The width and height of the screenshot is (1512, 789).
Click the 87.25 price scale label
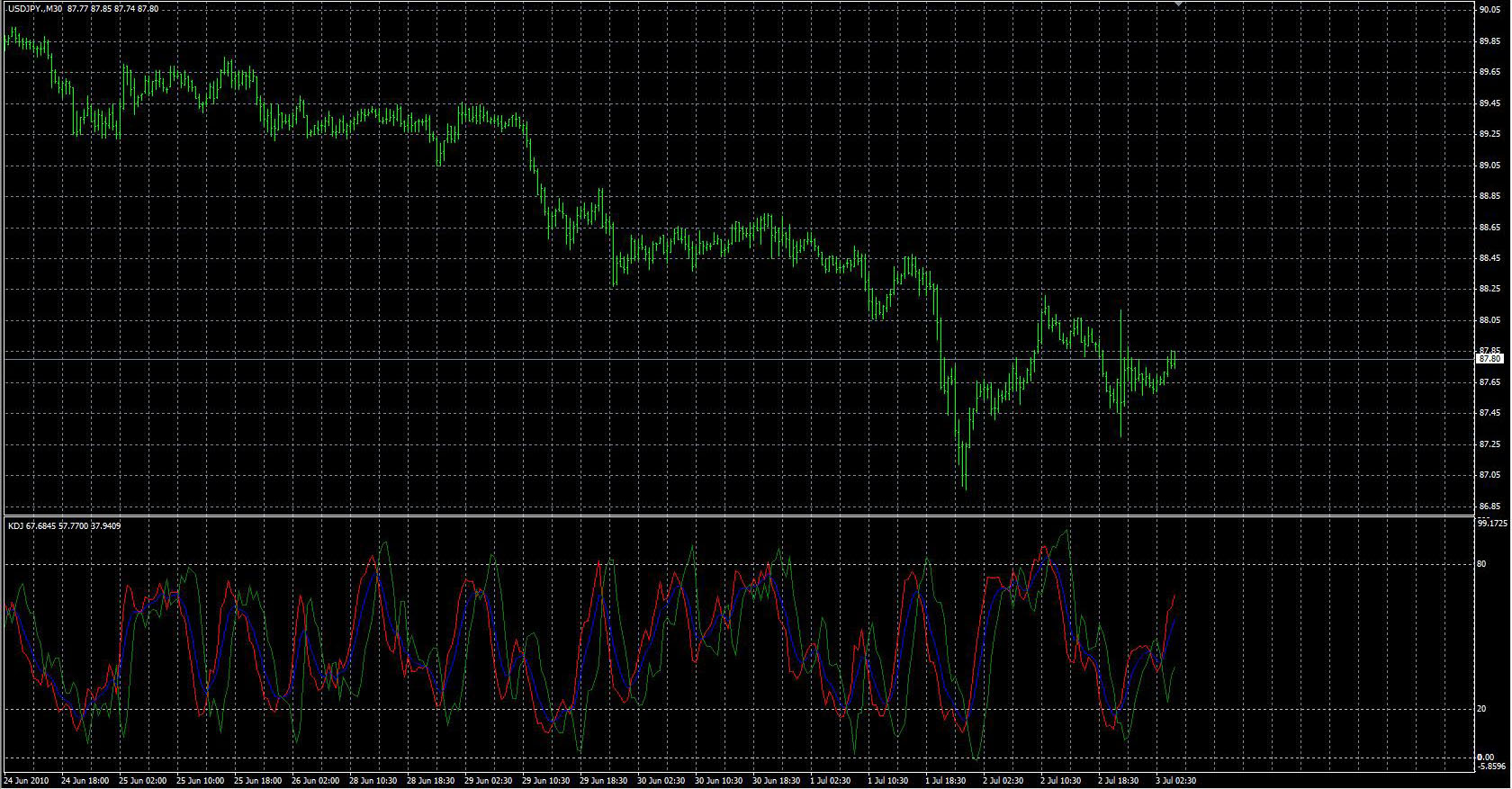[x=1489, y=444]
